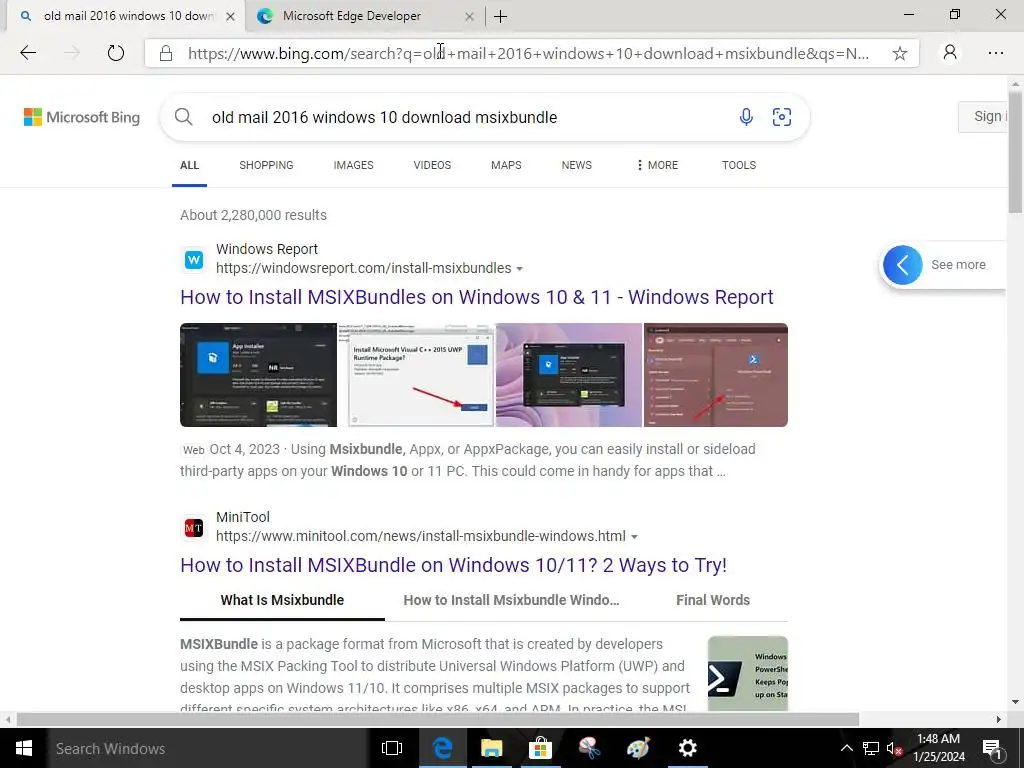
Task: View site lock information icon
Action: [166, 54]
